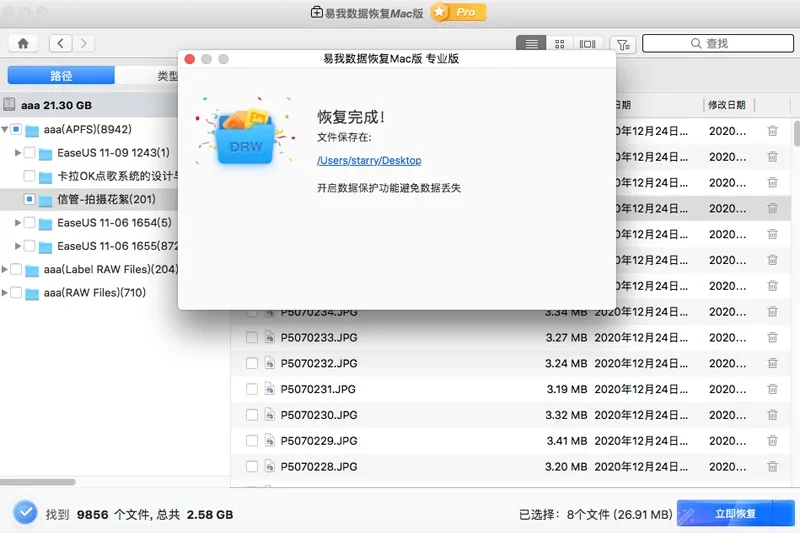Toggle checkbox for aaa(APFS)(8942)
800x533 pixels.
(16, 129)
